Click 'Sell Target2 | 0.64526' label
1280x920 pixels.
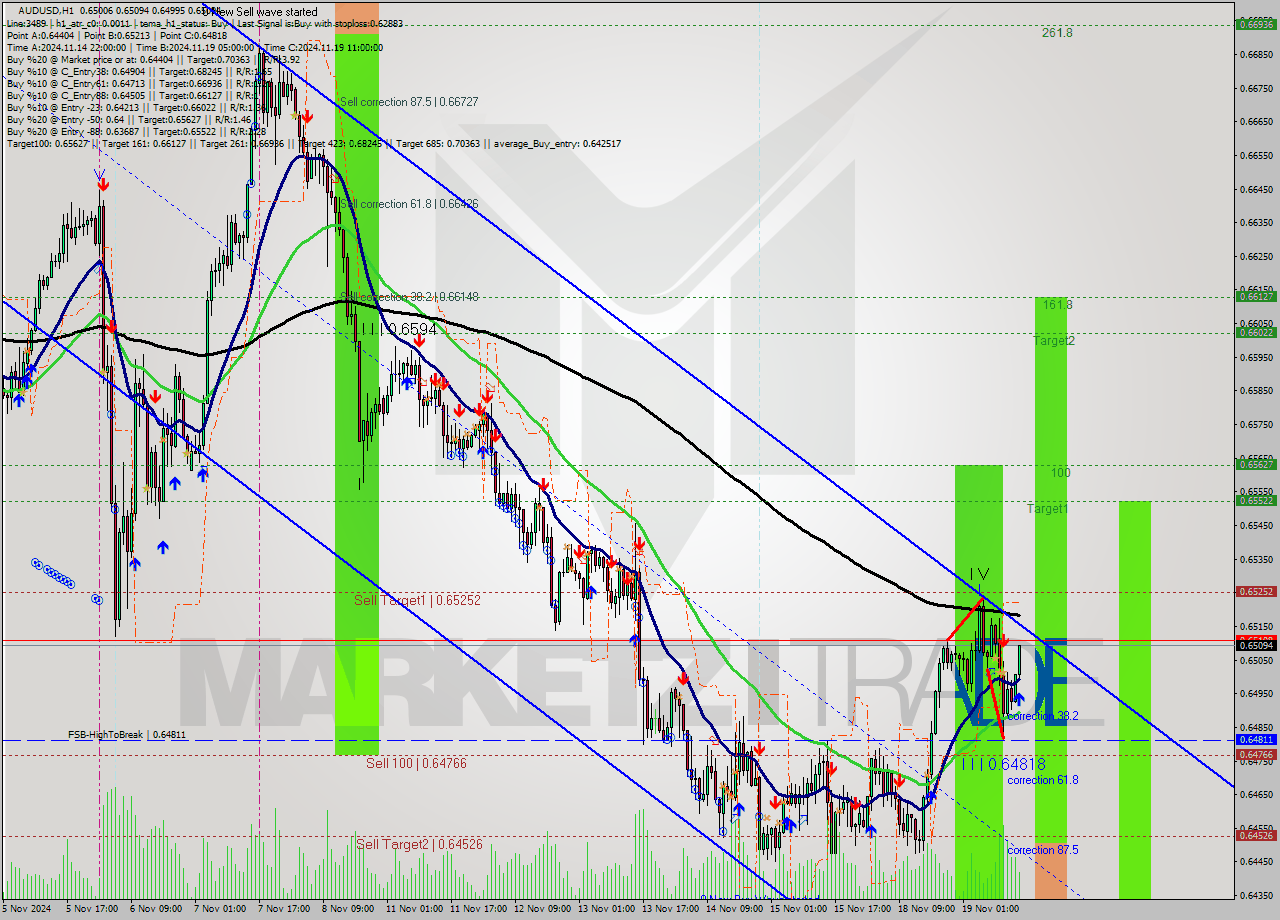[x=419, y=845]
